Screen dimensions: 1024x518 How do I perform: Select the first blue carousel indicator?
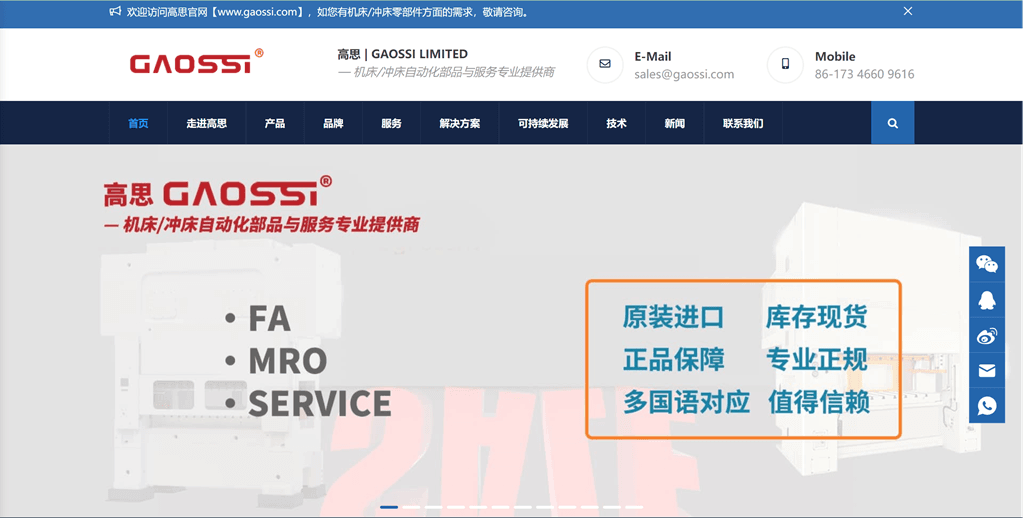coord(389,507)
